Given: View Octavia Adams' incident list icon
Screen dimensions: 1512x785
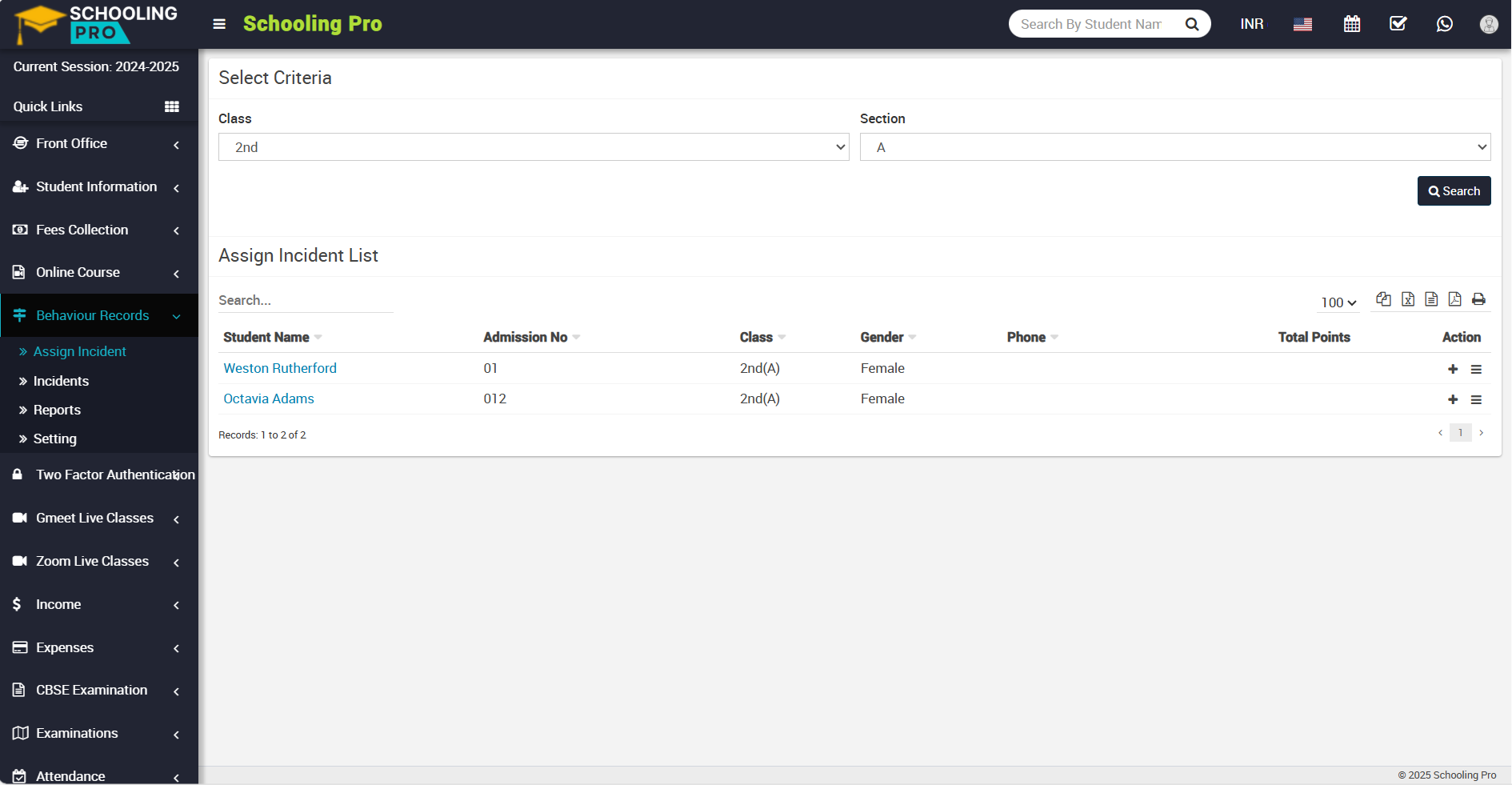Looking at the screenshot, I should 1476,399.
